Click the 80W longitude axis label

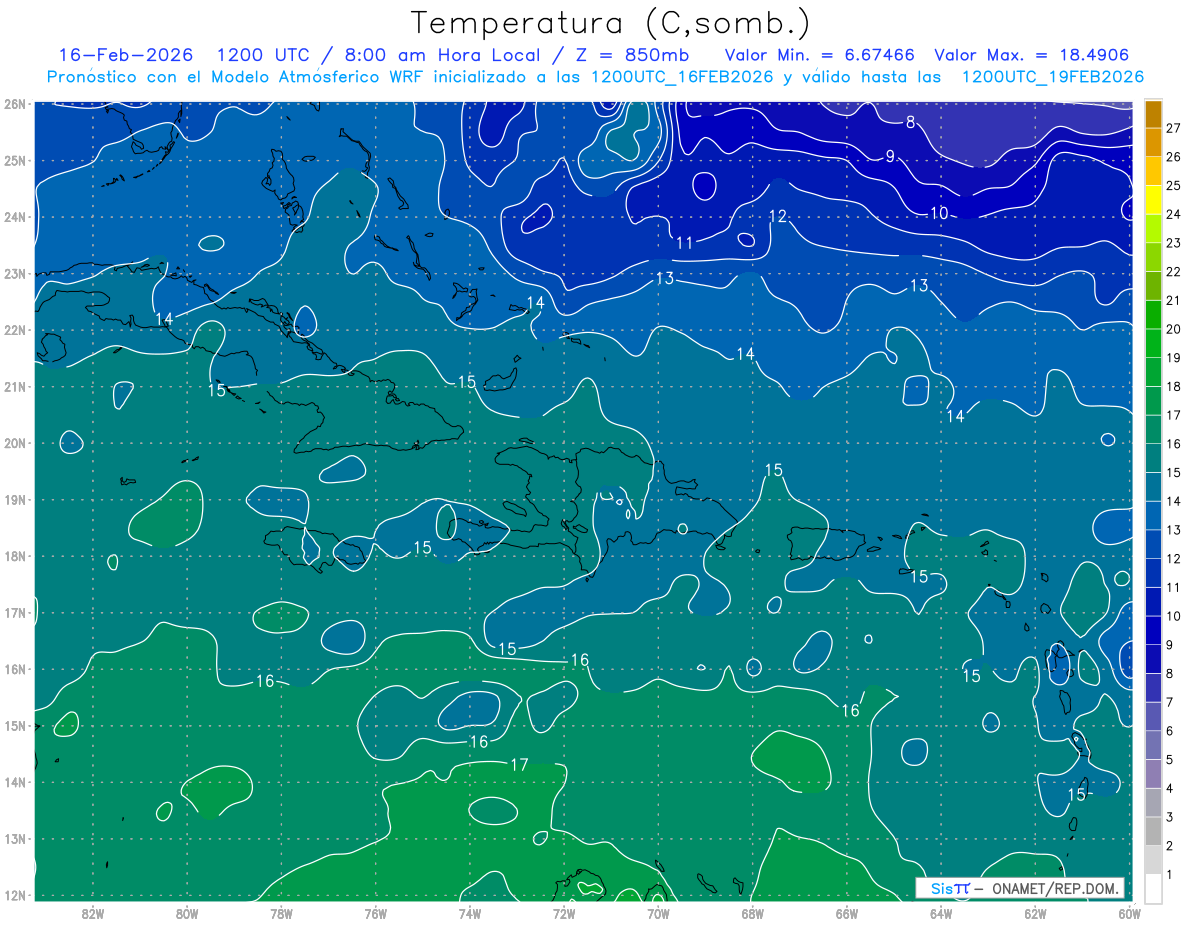coord(187,913)
